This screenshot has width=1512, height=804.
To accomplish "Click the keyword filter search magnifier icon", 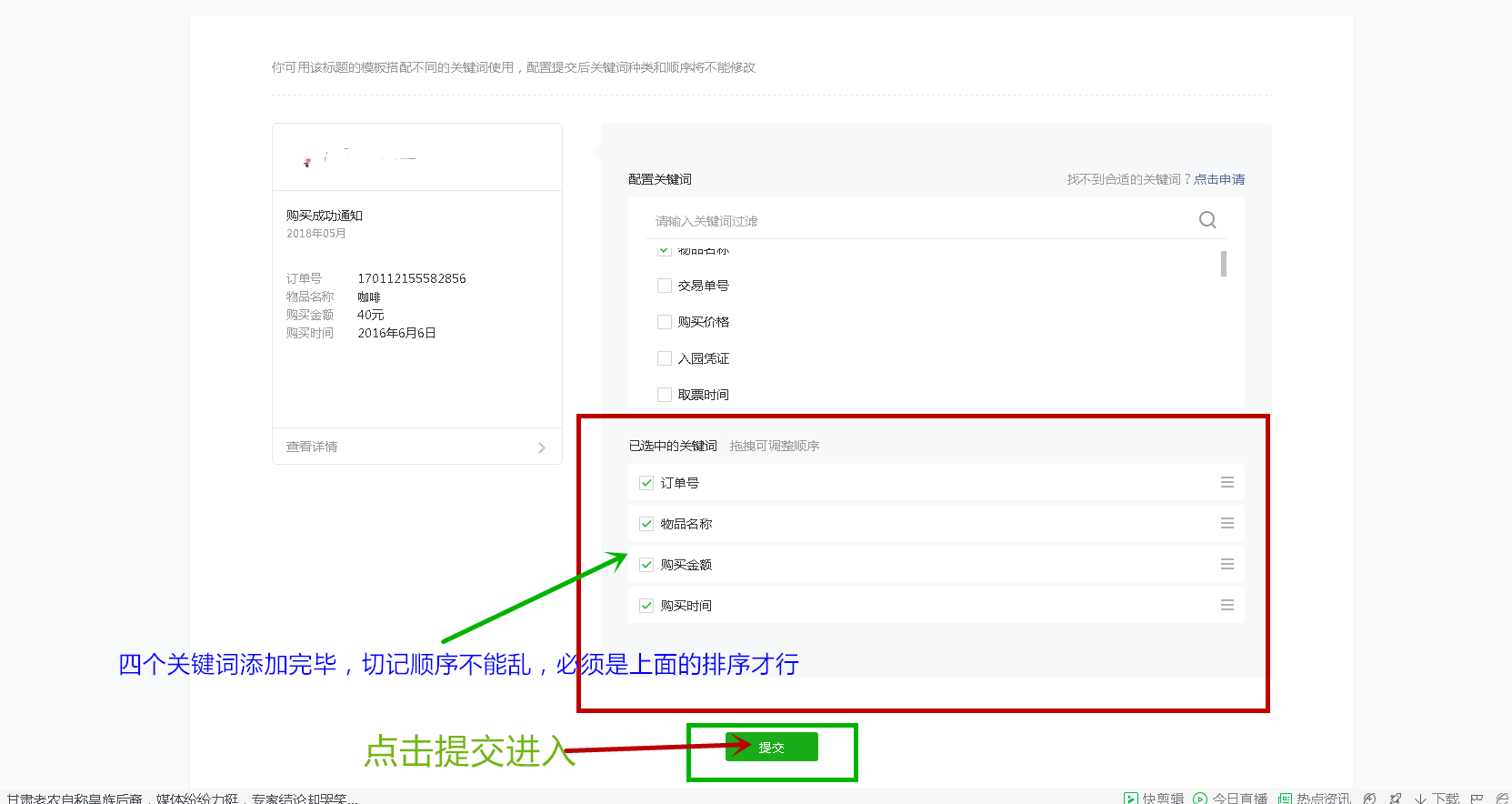I will click(x=1207, y=220).
